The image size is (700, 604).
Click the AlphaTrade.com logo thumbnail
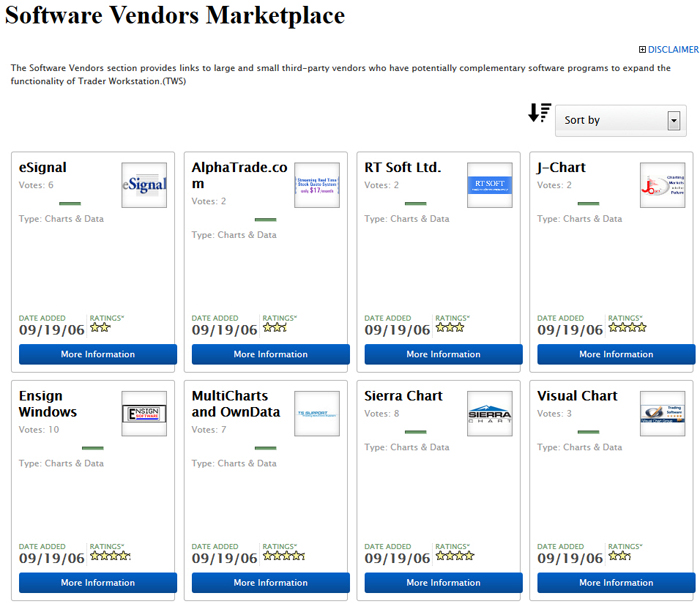317,185
